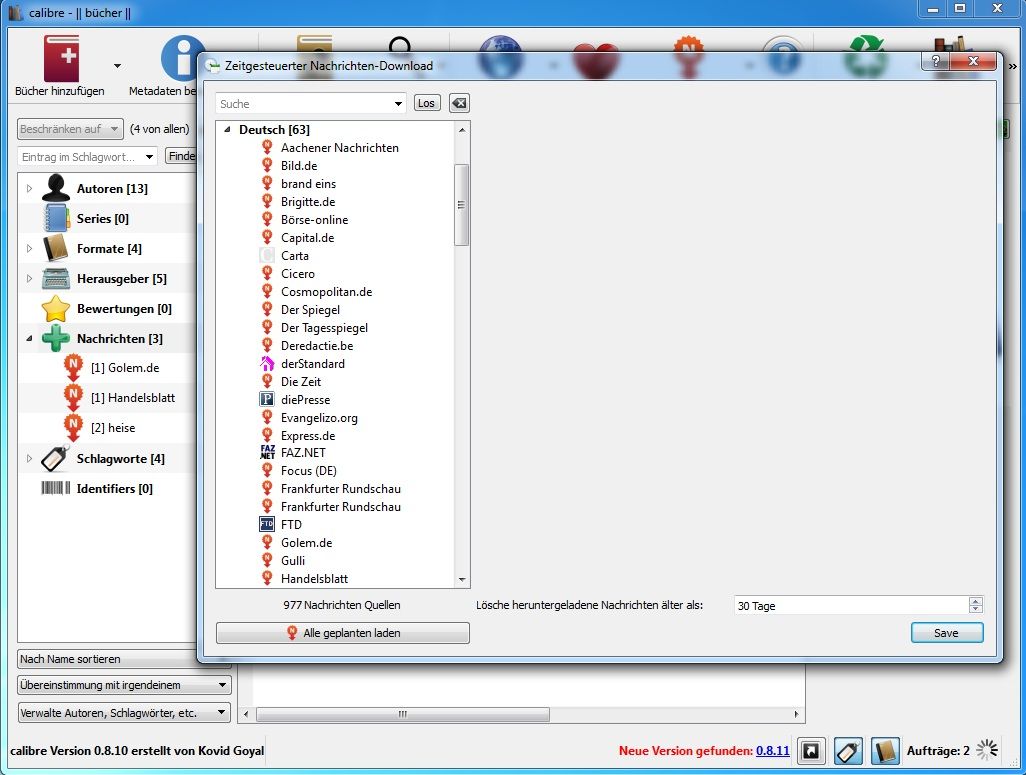This screenshot has width=1026, height=775.
Task: Select Bild.de news source
Action: click(299, 166)
